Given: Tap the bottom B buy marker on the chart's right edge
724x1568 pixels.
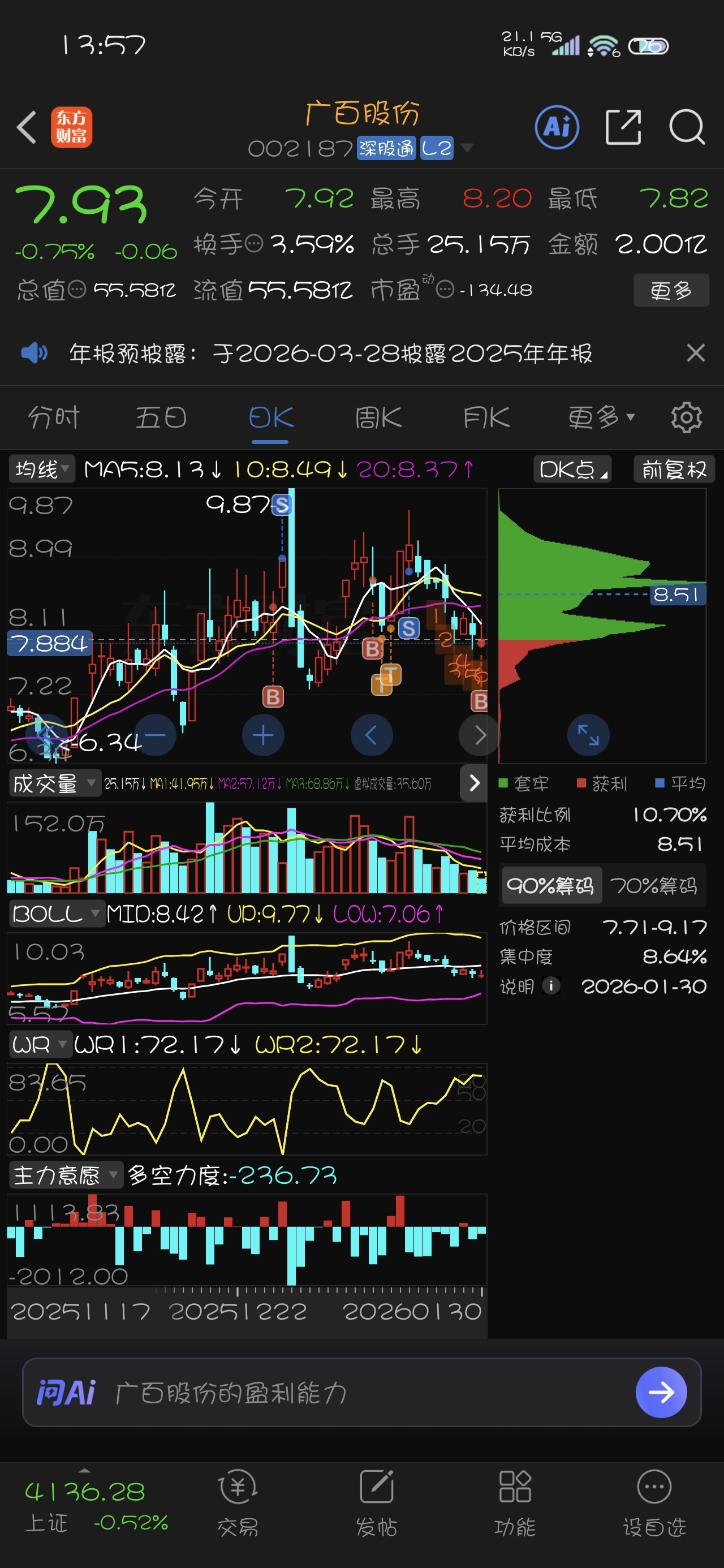Looking at the screenshot, I should pyautogui.click(x=480, y=701).
